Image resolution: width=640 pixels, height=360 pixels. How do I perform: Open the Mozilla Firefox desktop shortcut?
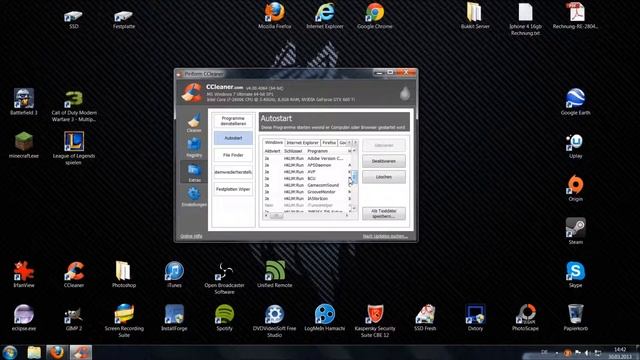point(275,16)
